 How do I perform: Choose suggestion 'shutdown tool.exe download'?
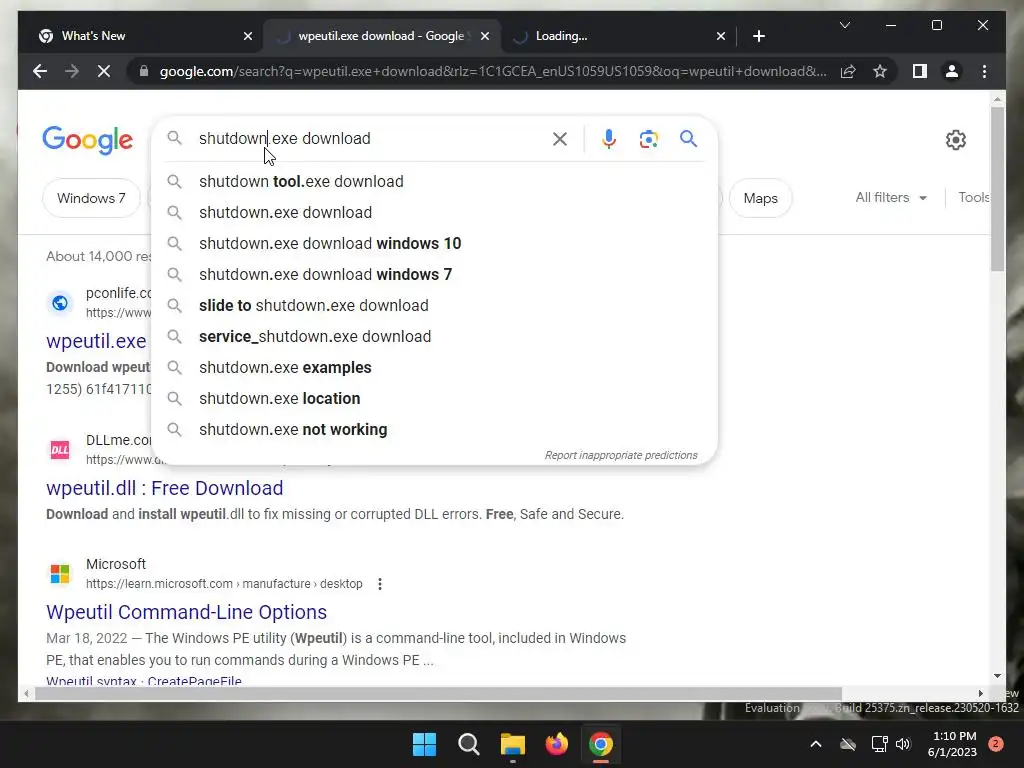pyautogui.click(x=434, y=182)
